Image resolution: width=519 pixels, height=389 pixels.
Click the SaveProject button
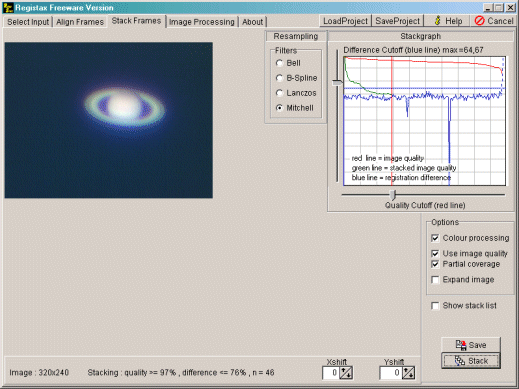397,21
